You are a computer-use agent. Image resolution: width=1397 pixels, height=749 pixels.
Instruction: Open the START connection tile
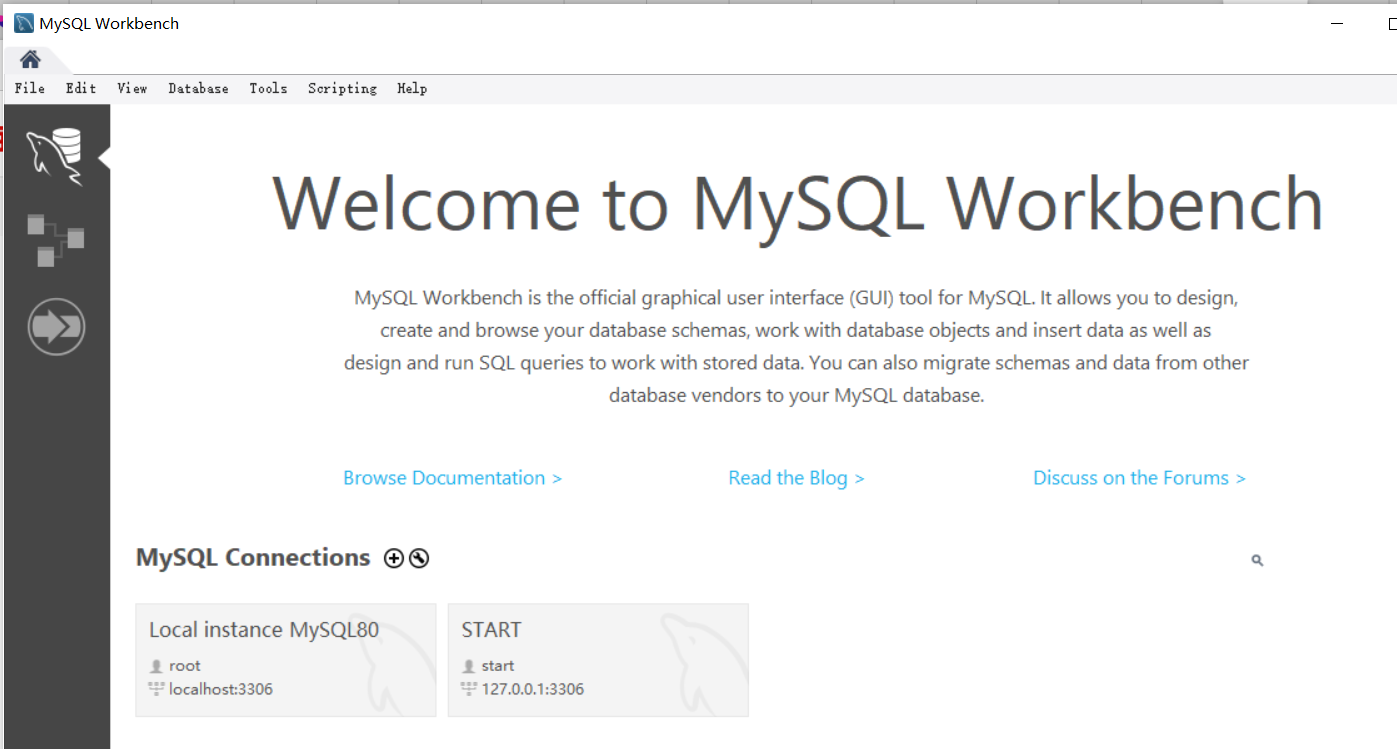tap(598, 660)
